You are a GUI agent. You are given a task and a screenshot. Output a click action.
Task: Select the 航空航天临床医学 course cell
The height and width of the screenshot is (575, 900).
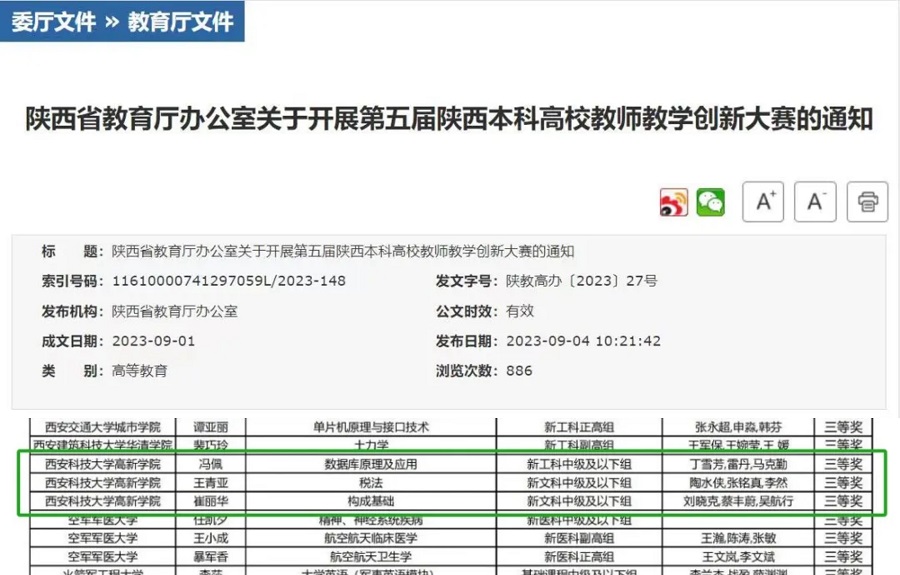370,538
